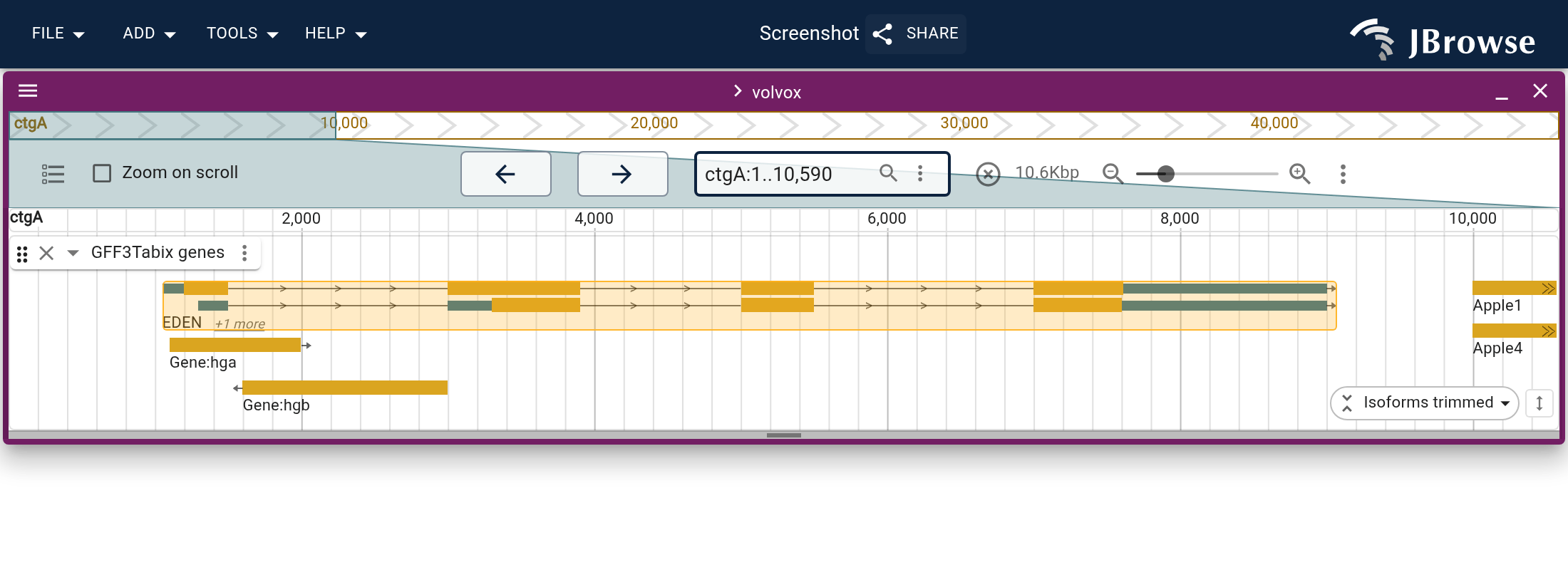This screenshot has height=570, width=1568.
Task: Pan the view left with back arrow
Action: click(x=505, y=174)
